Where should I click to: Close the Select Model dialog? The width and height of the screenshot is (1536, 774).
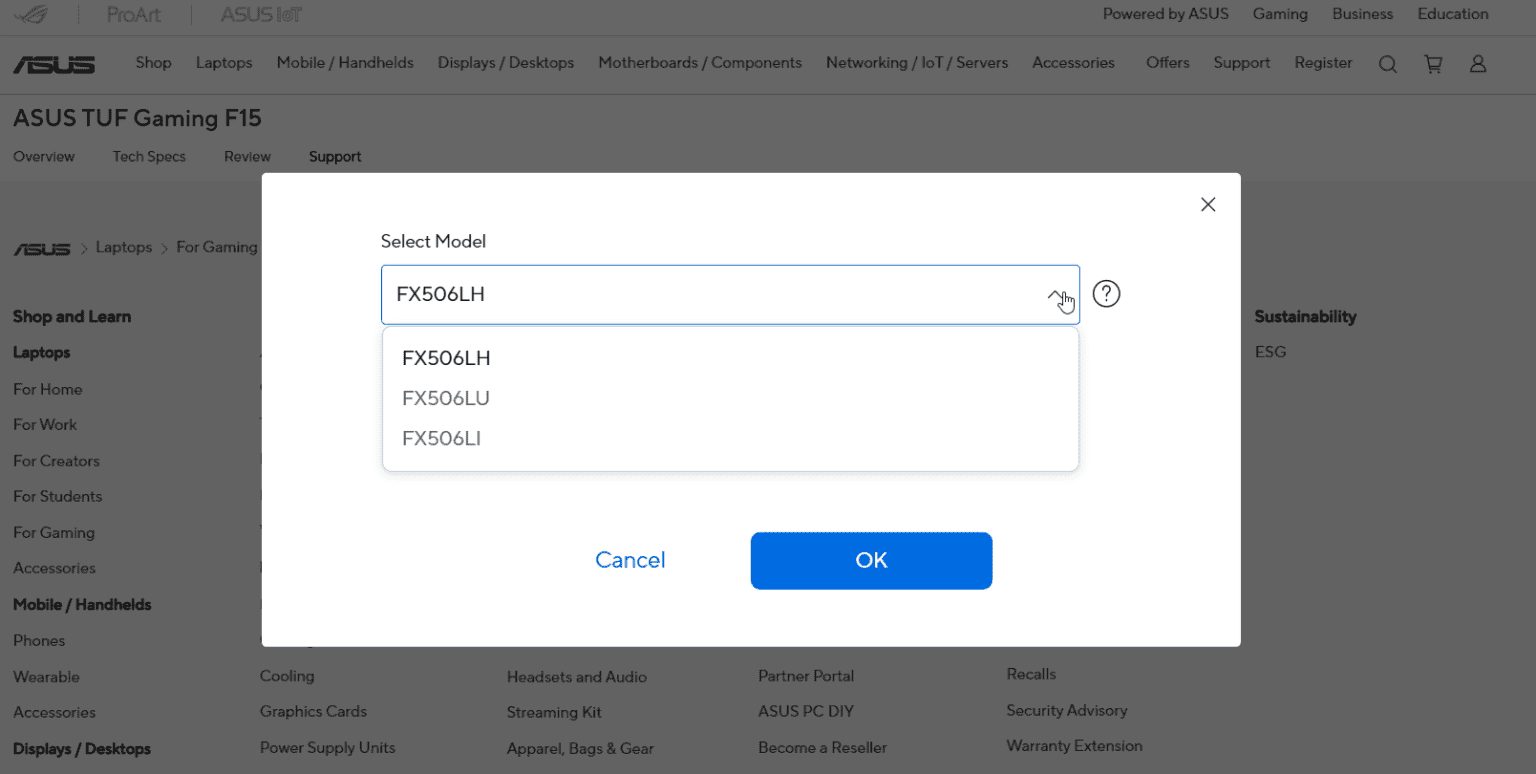(x=1208, y=204)
